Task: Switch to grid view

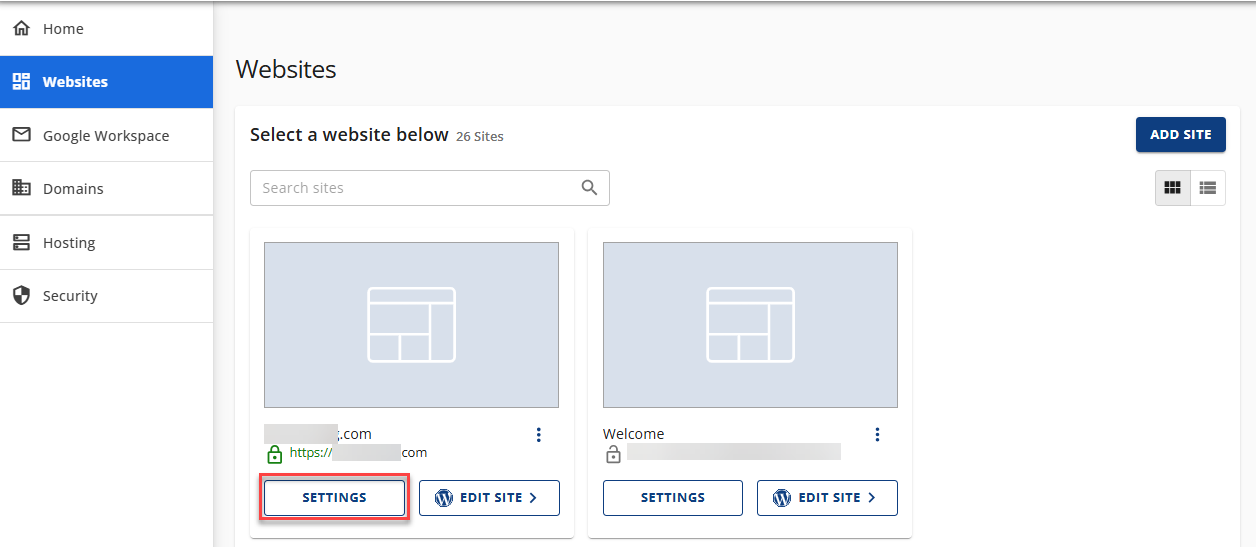Action: (1173, 188)
